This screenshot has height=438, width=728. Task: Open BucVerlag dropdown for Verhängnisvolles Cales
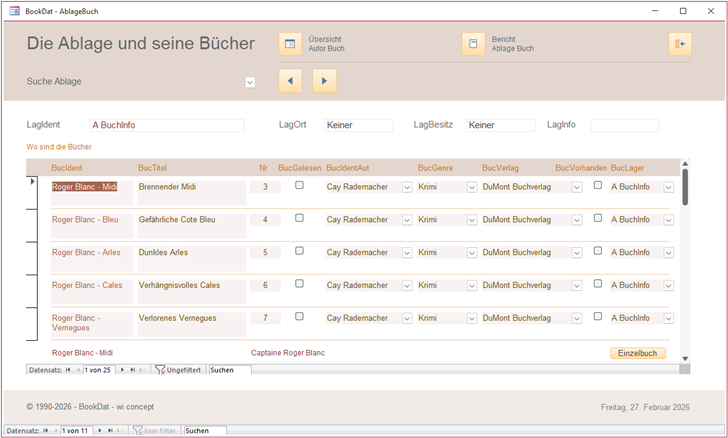pyautogui.click(x=577, y=286)
